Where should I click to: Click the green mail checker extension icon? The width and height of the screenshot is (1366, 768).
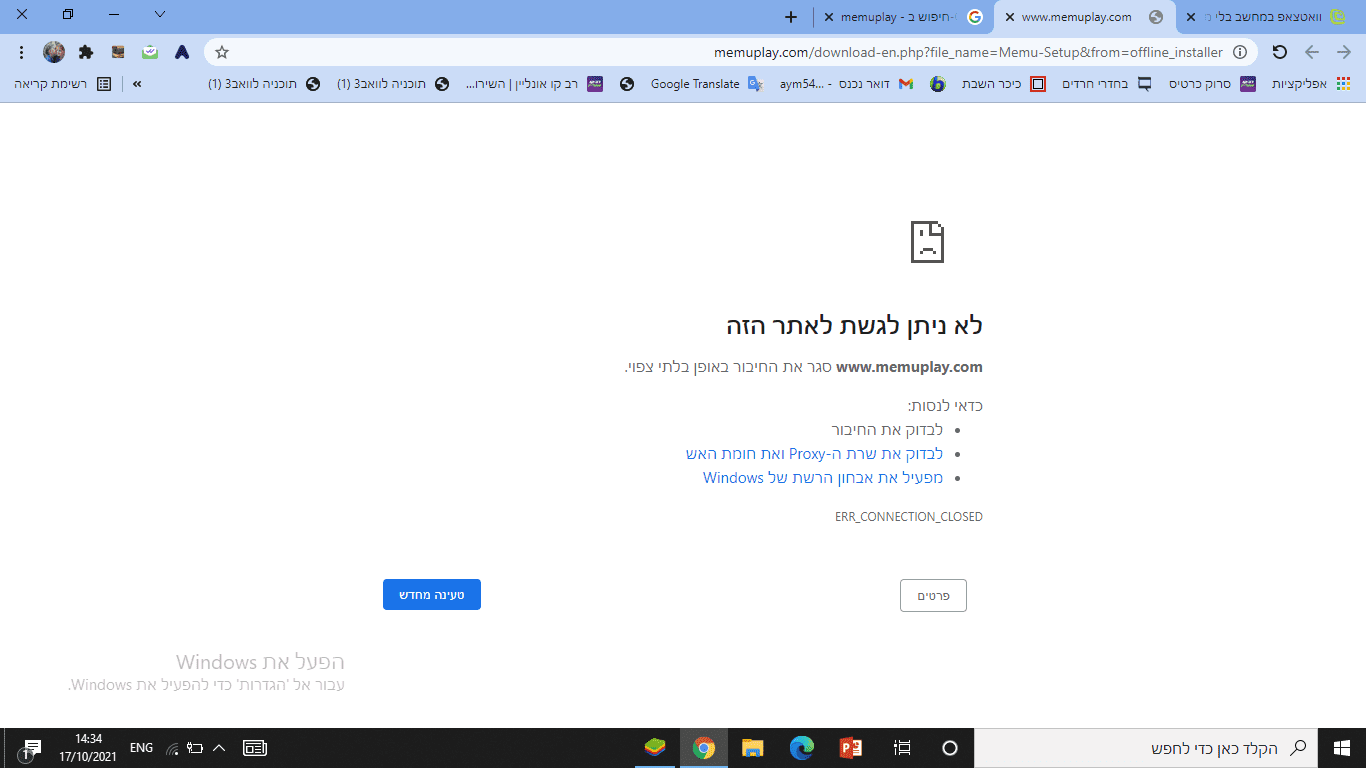tap(149, 52)
